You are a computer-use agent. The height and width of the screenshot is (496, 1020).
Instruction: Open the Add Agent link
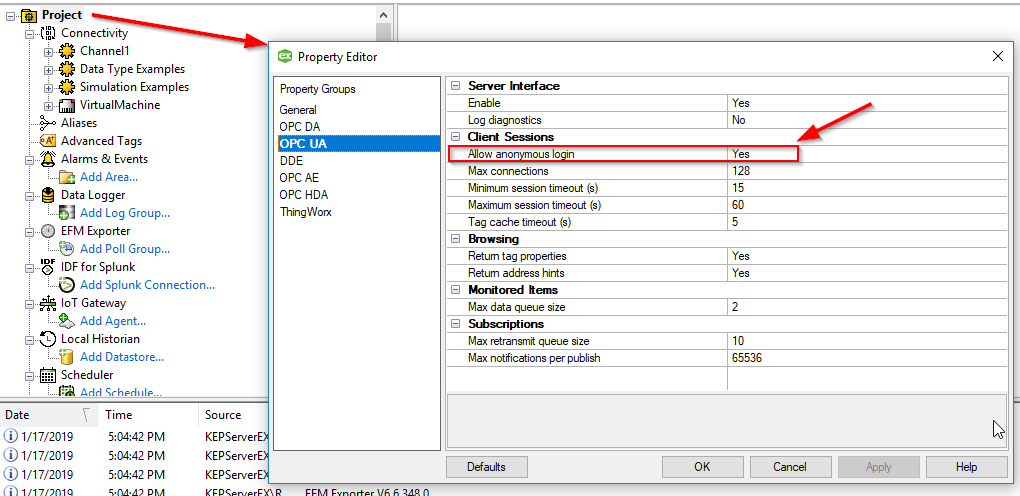coord(113,321)
